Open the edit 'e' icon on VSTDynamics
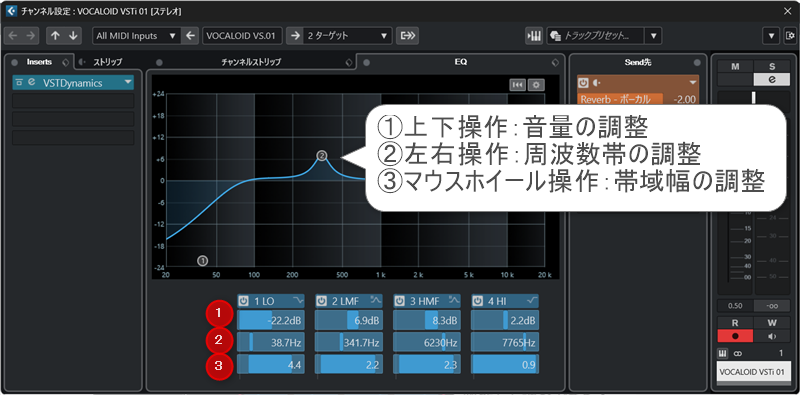Screen dimensions: 800x395 [x=31, y=82]
